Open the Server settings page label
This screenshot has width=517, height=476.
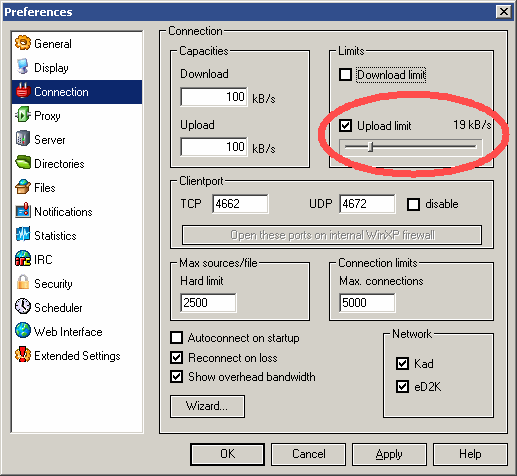[50, 140]
